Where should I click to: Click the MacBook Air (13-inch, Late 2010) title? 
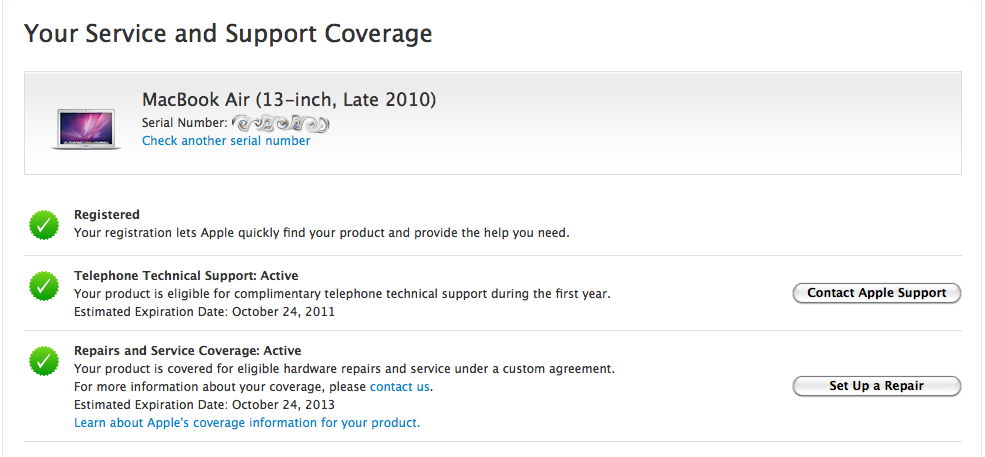click(x=289, y=100)
